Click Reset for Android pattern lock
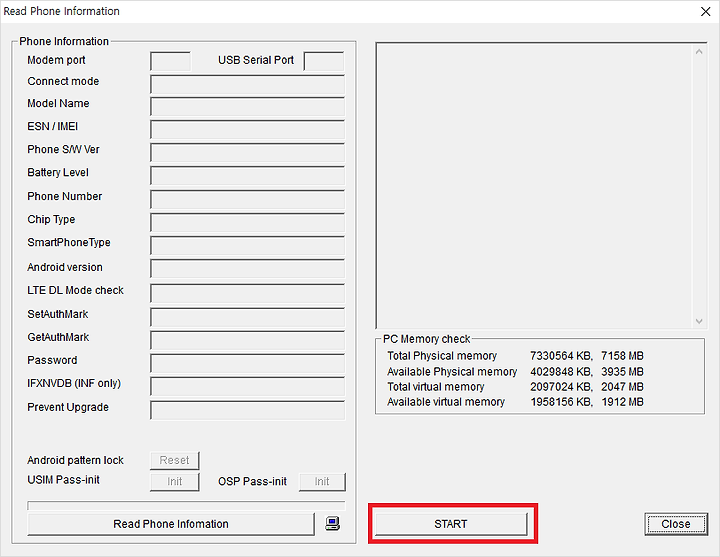720x557 pixels. pyautogui.click(x=174, y=460)
